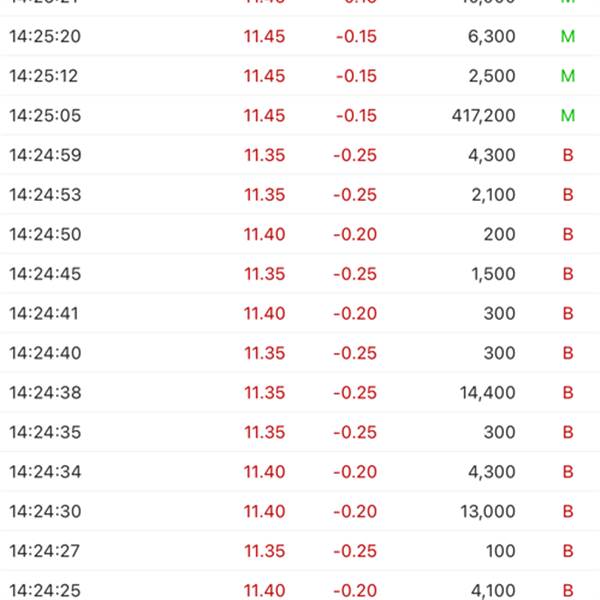Click the 13,000 volume at 14:24:30
600x600 pixels.
[488, 512]
